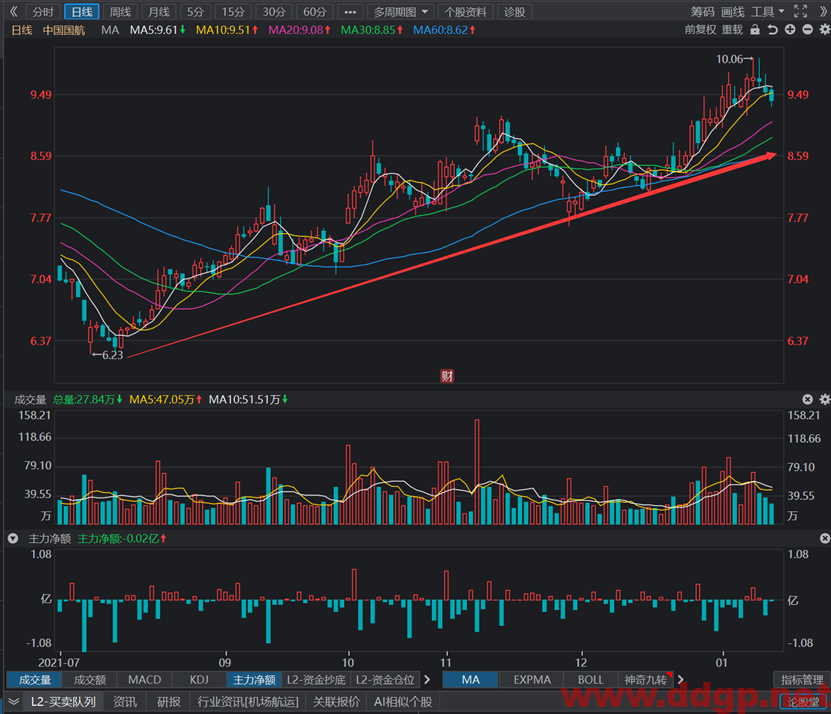Screen dimensions: 831x714
Task: Open 研报 research reports tab
Action: 169,702
